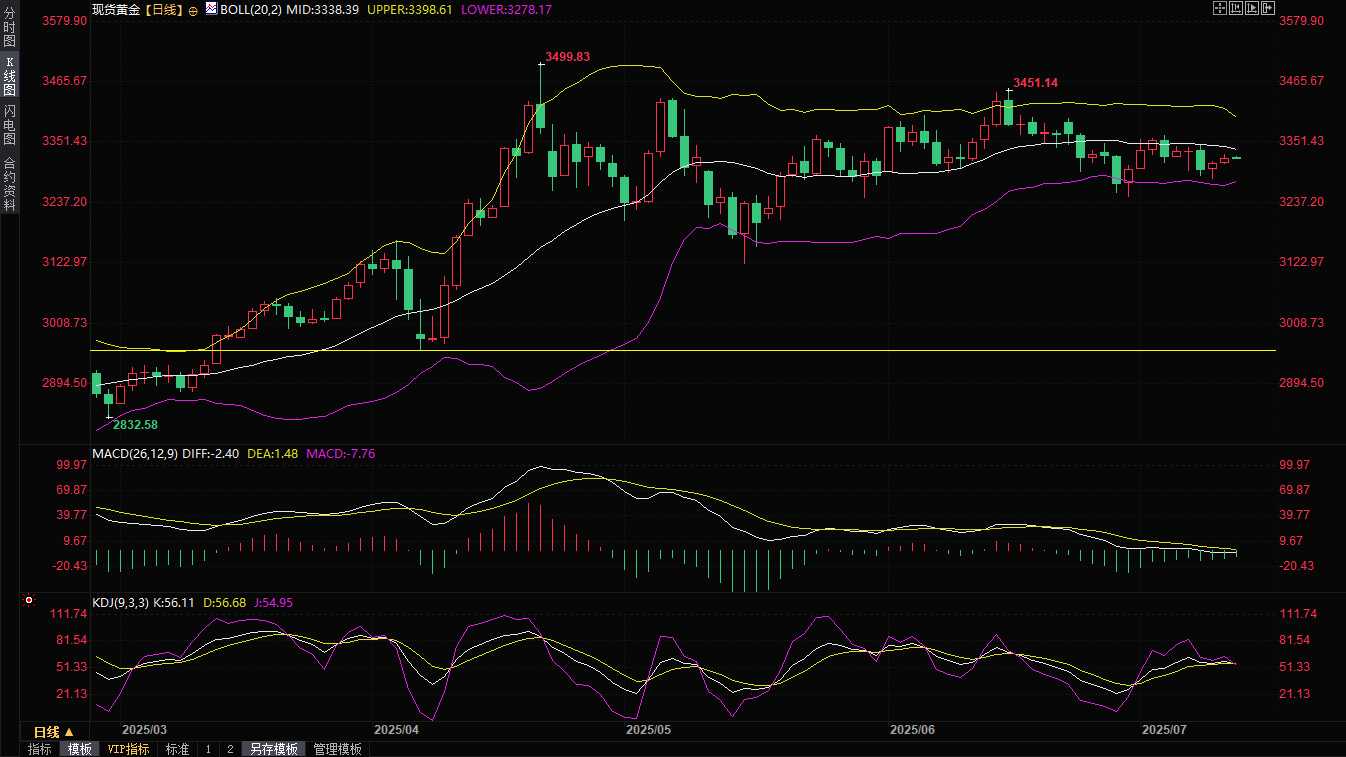
Task: Click the jump-to-chart-start axis icon
Action: [x=1235, y=8]
